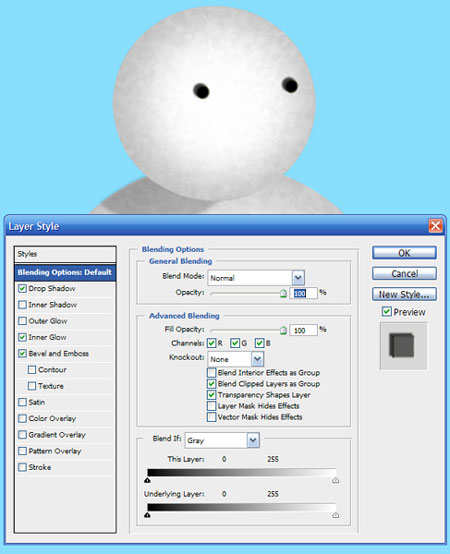Screen dimensions: 450x554
Task: Click the Opacity slider thumb
Action: [283, 293]
